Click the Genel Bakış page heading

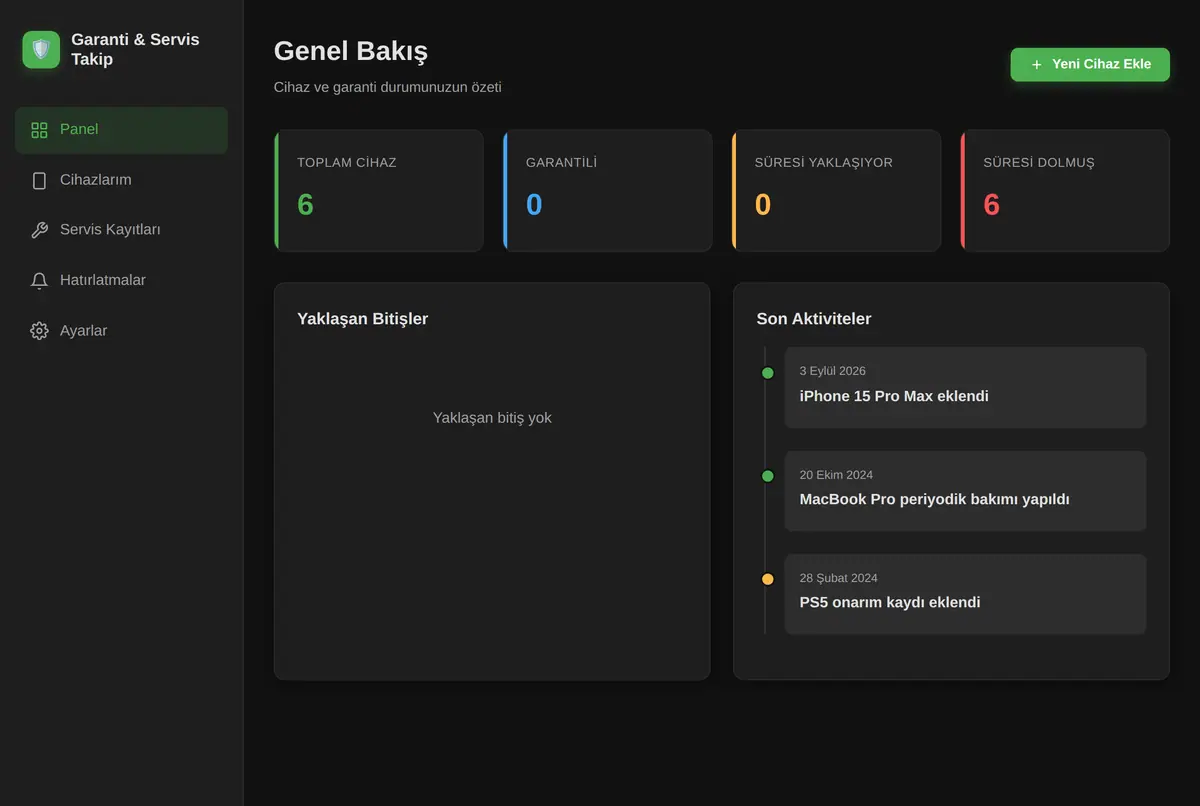[351, 51]
